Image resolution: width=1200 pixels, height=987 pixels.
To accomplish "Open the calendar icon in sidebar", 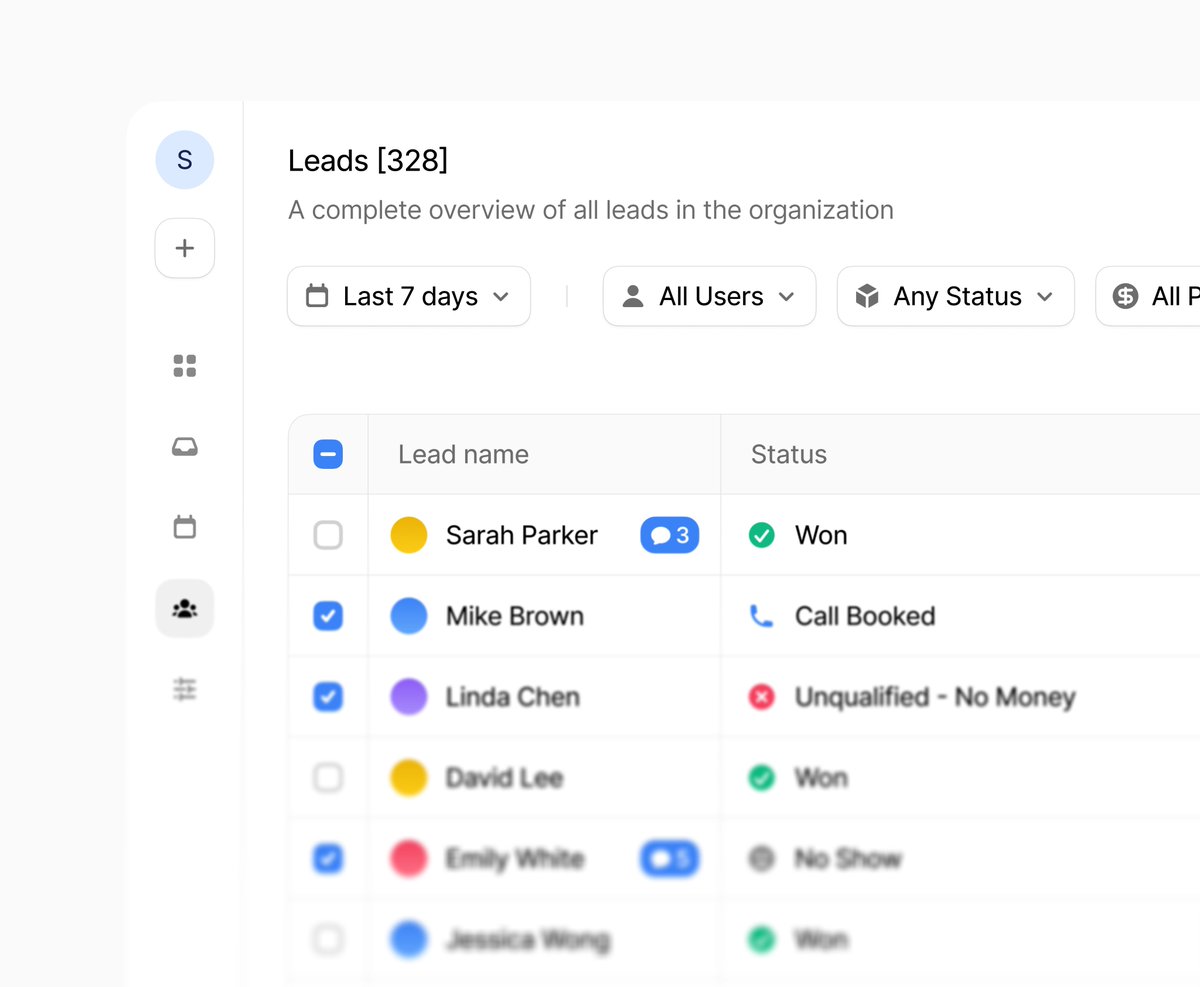I will coord(185,527).
